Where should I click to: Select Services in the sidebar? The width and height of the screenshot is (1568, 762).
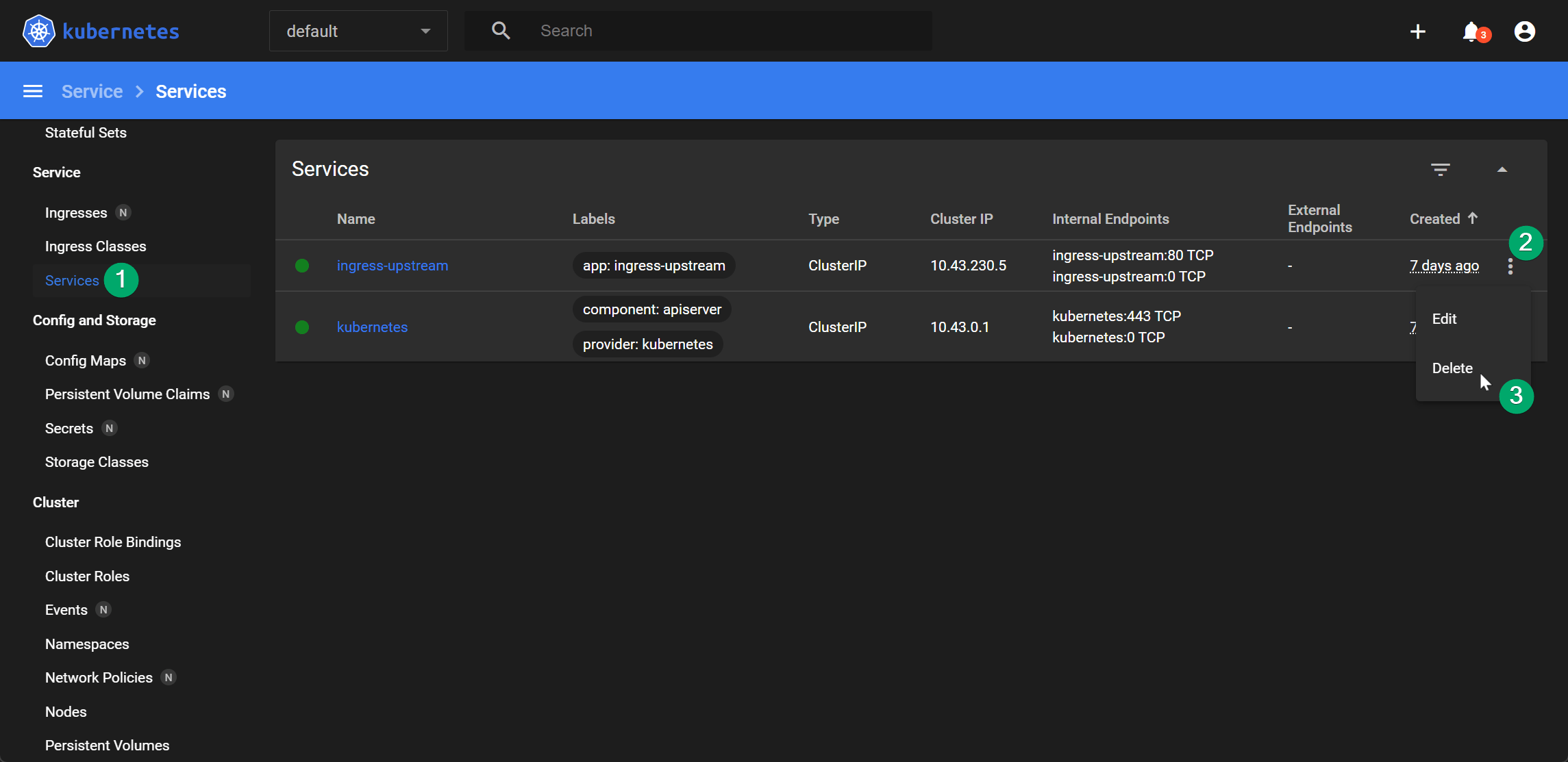pyautogui.click(x=72, y=281)
